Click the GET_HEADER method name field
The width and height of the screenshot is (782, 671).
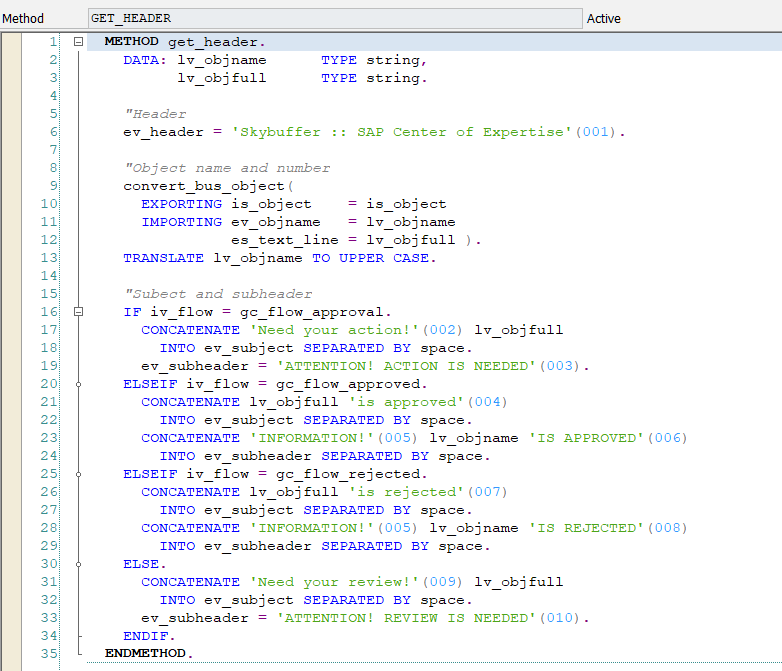(335, 18)
